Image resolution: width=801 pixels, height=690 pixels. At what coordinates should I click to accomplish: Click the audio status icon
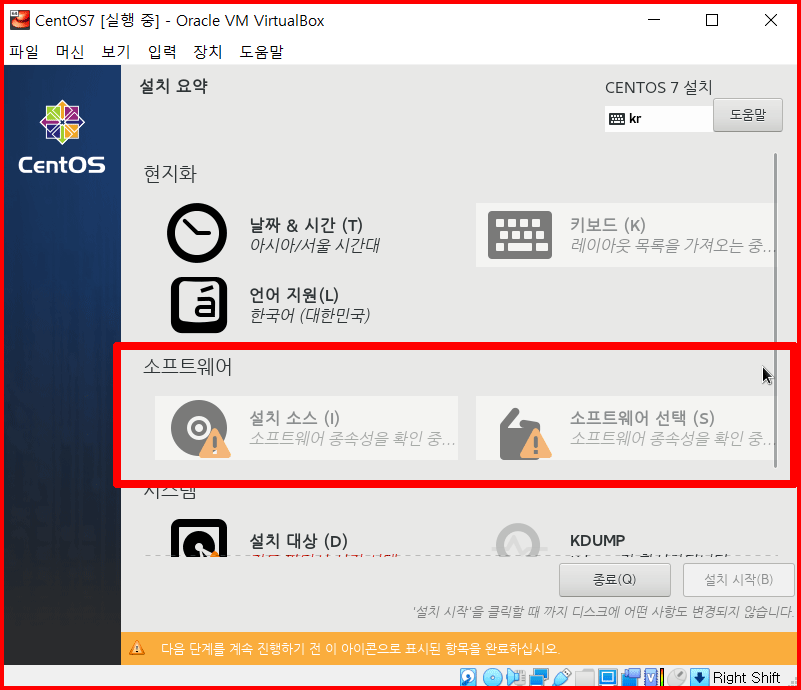click(516, 677)
